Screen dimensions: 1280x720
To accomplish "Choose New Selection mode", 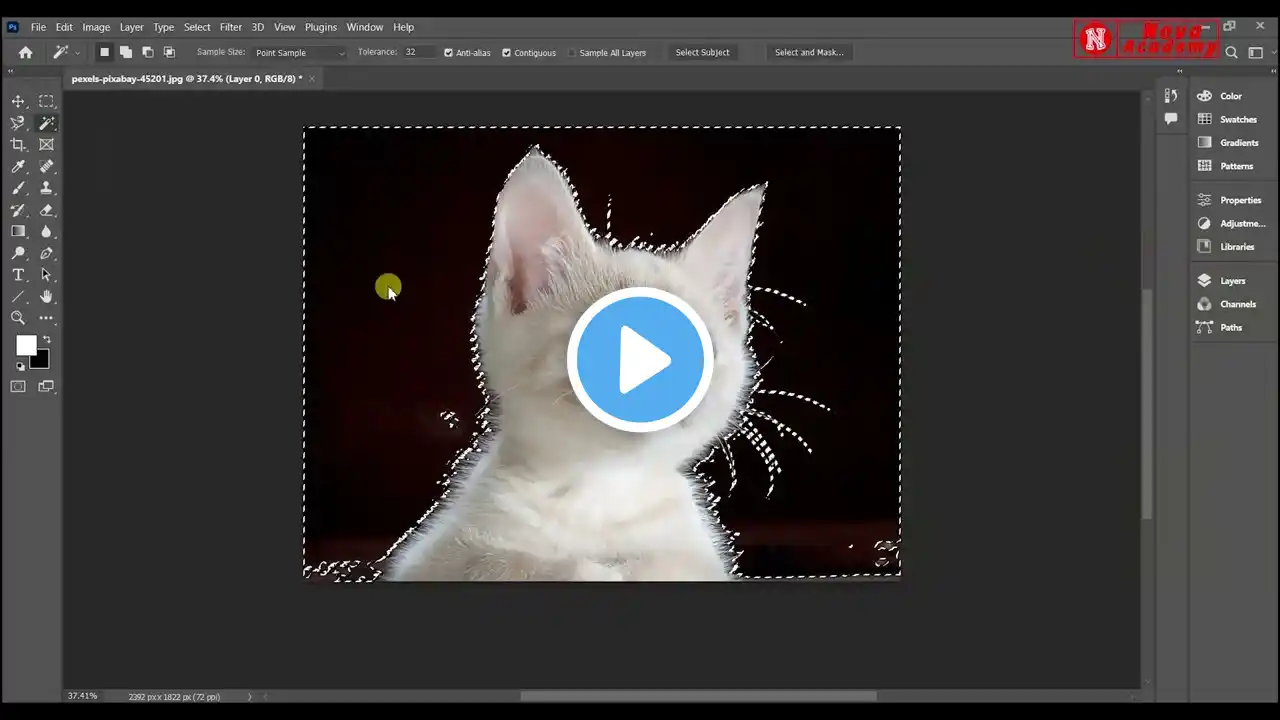I will (104, 52).
